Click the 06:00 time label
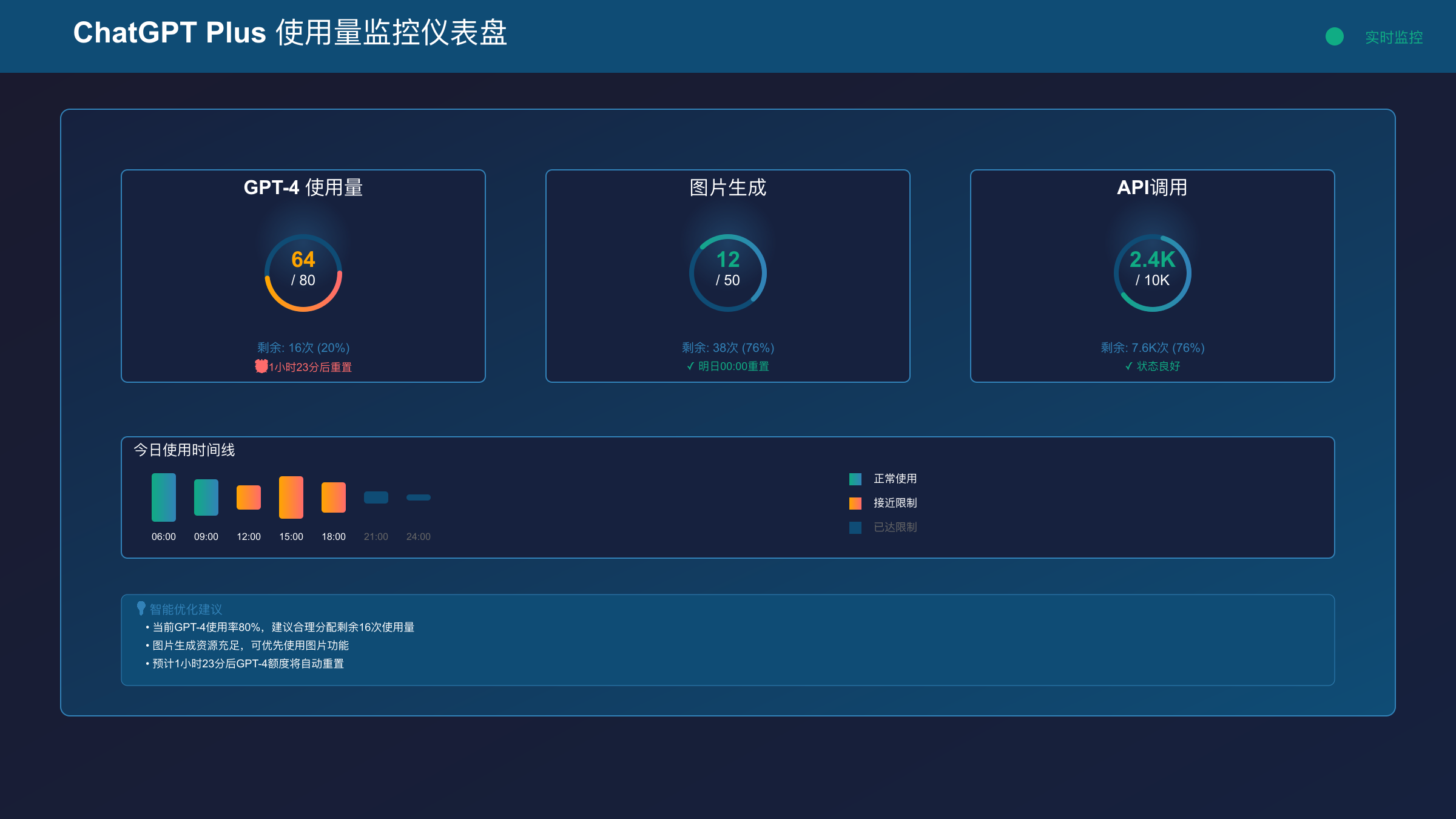The image size is (1456, 819). [x=164, y=537]
